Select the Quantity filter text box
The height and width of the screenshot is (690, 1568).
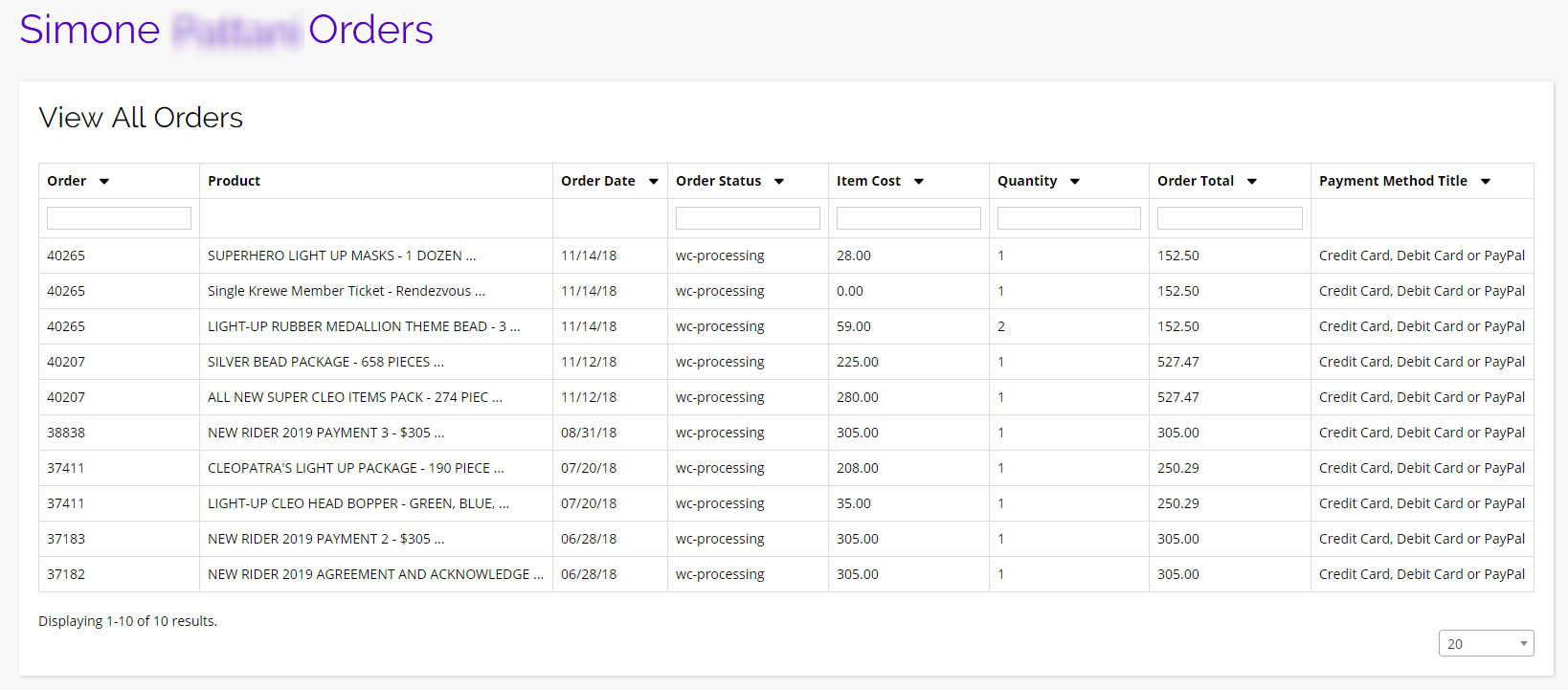tap(1068, 218)
